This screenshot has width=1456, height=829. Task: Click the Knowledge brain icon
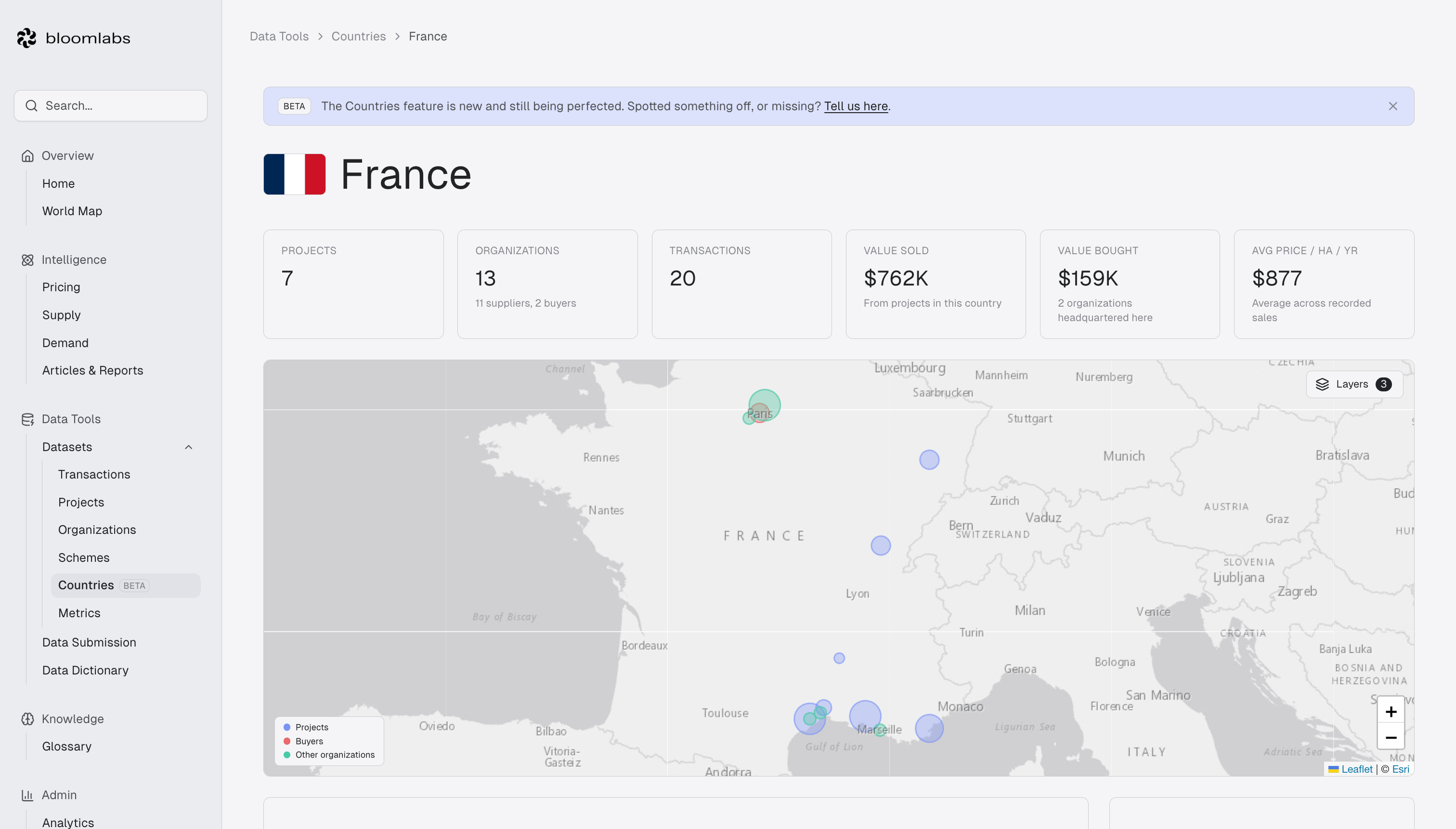(27, 719)
